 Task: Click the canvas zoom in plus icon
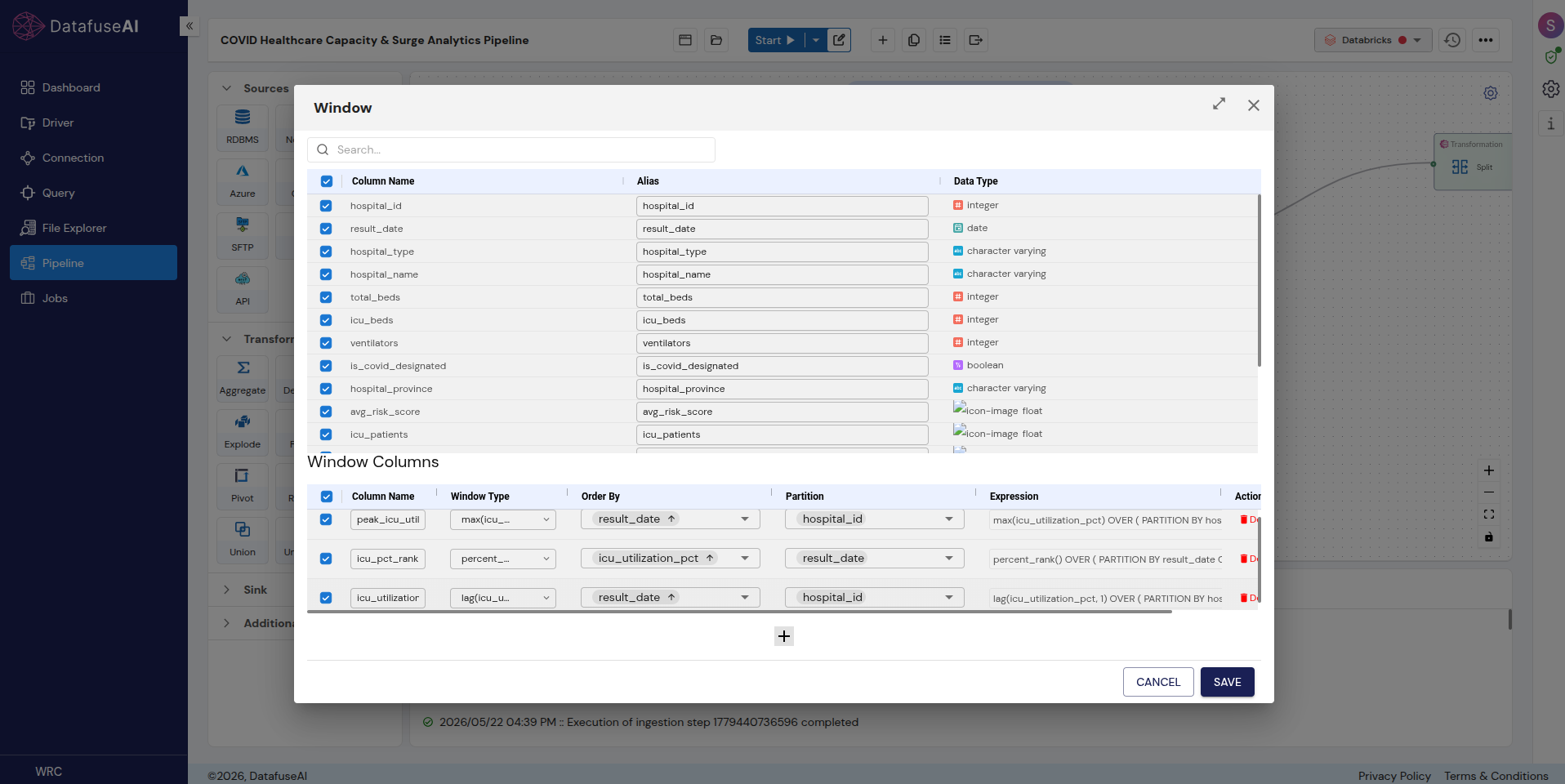click(1489, 470)
